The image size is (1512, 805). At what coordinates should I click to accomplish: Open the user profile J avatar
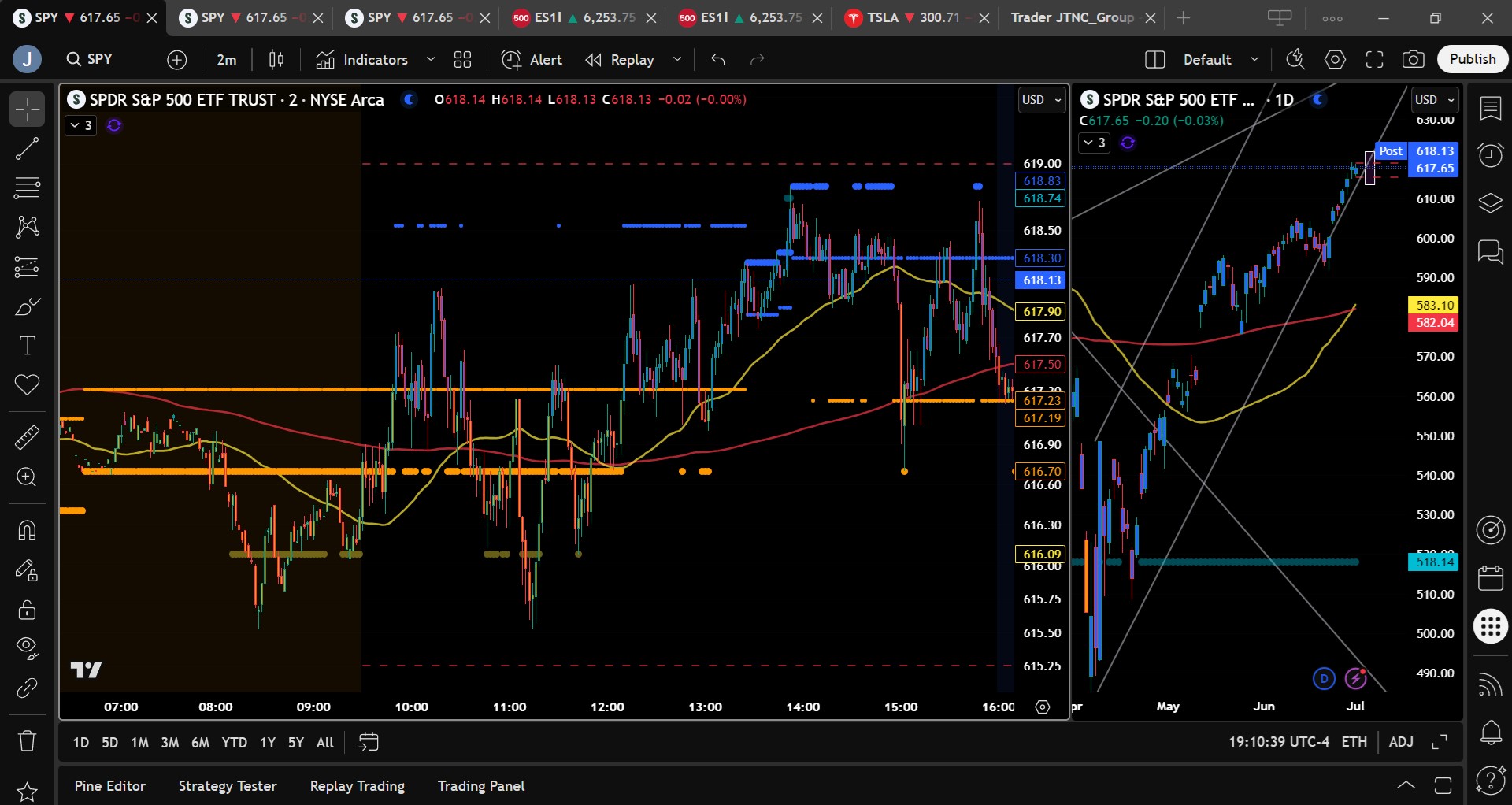(27, 59)
